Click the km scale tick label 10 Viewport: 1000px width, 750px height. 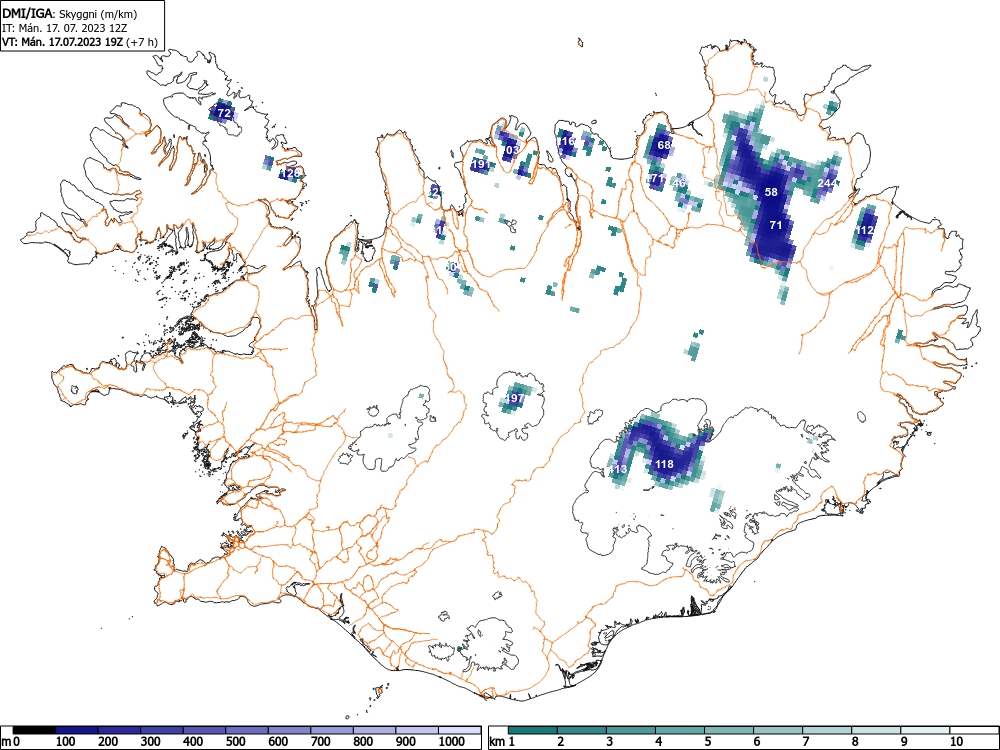(956, 742)
